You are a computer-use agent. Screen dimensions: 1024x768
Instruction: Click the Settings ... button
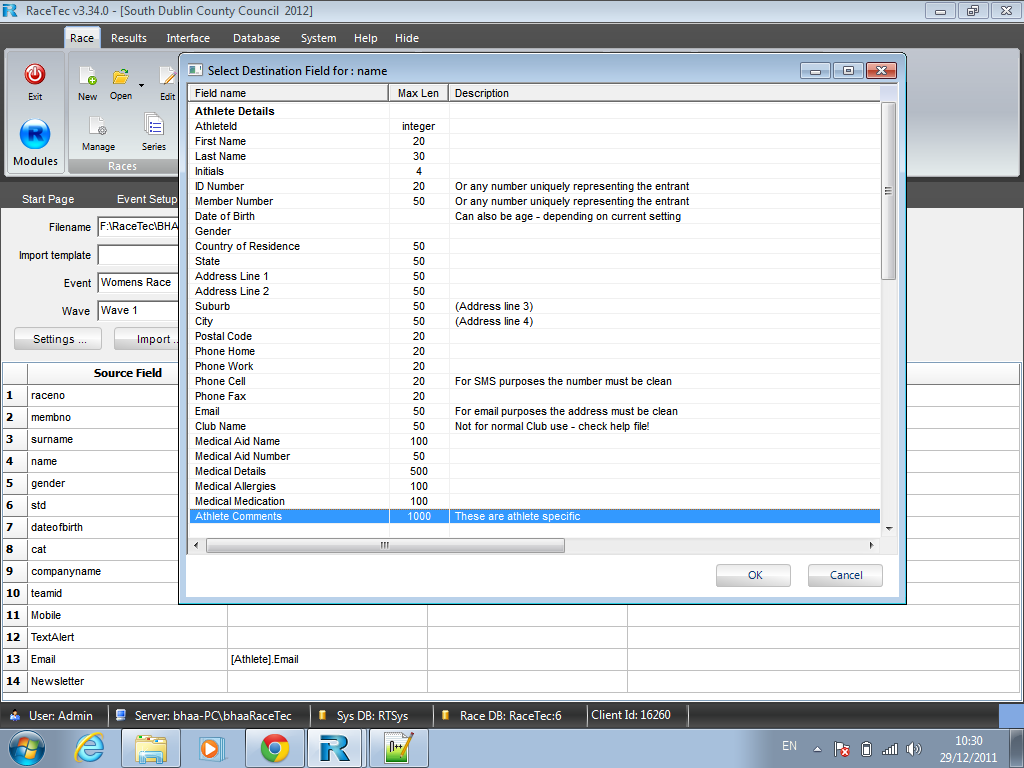(58, 339)
